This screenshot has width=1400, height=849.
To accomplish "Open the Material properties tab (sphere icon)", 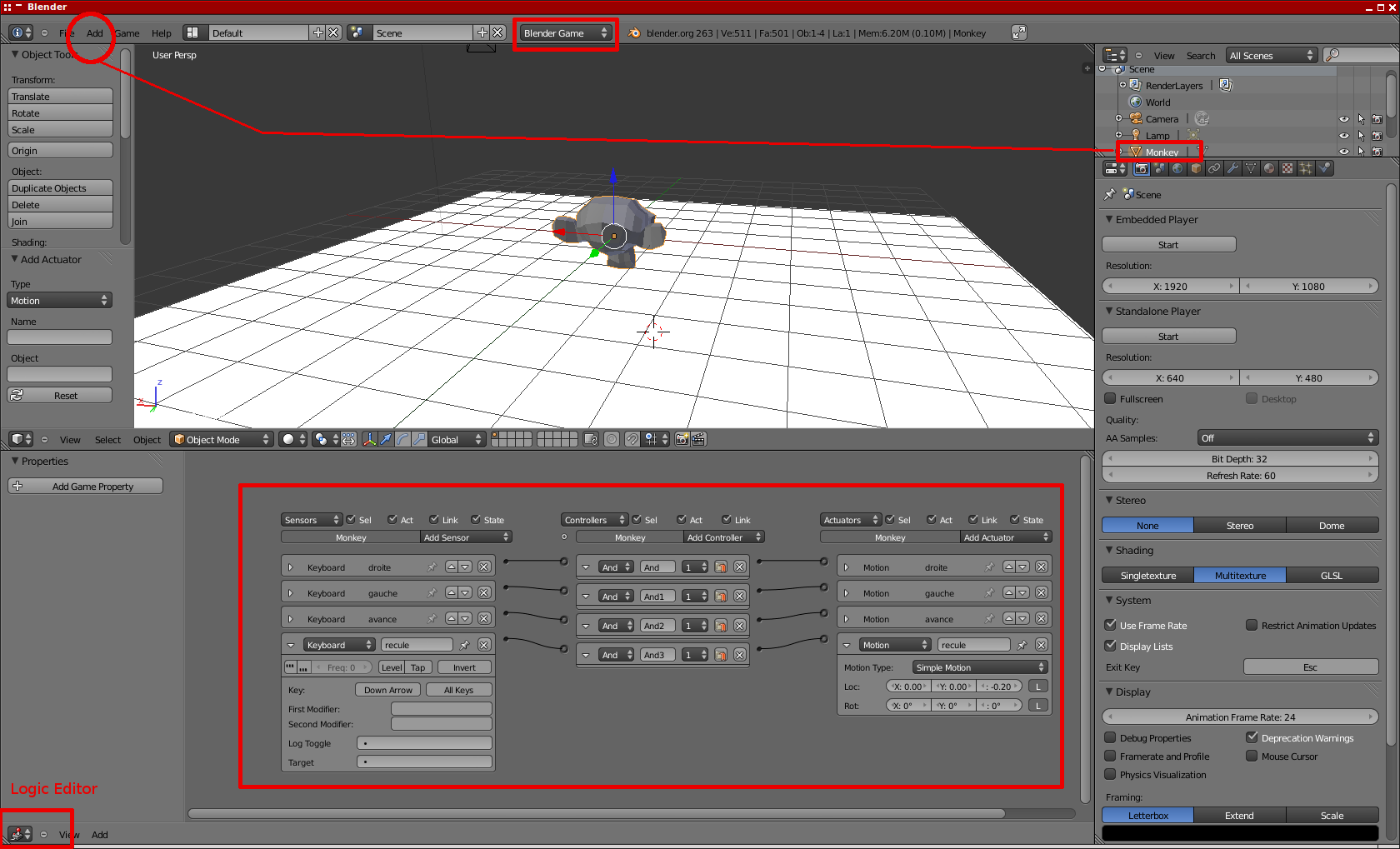I will tap(1269, 168).
